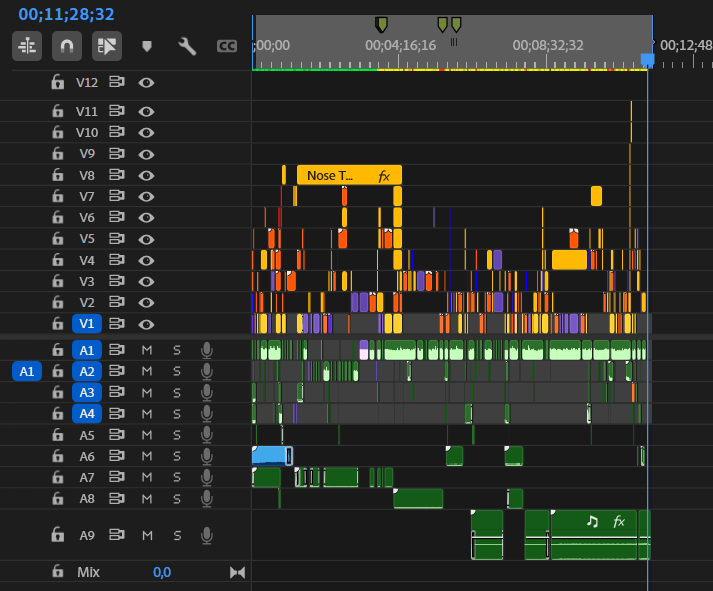
Task: Toggle A1 track targeting button
Action: click(87, 350)
